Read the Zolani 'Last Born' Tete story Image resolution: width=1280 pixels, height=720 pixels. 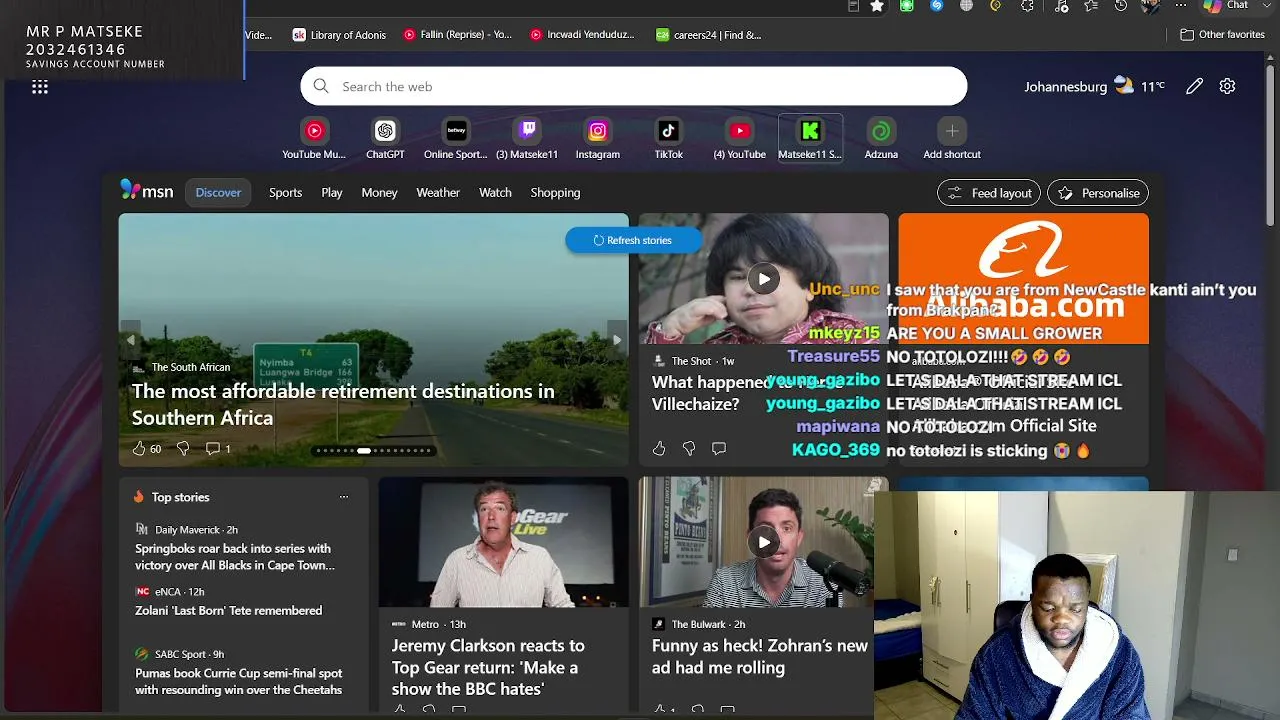click(229, 611)
